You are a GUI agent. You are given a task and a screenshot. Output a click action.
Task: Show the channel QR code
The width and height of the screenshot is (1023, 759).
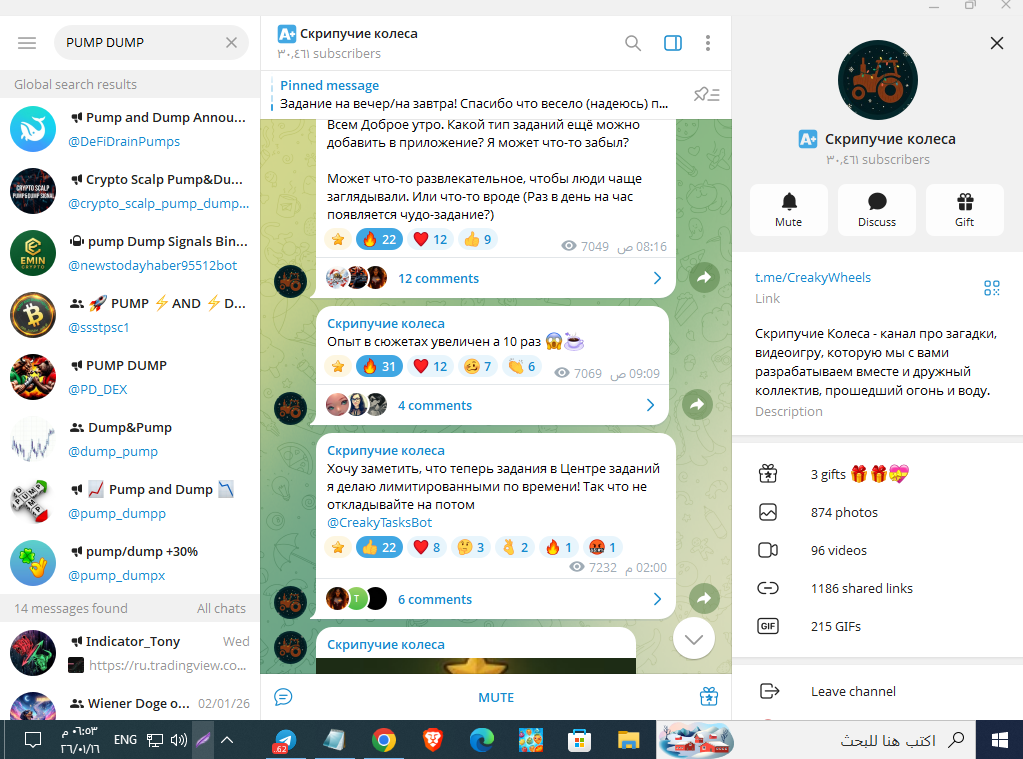pos(992,288)
